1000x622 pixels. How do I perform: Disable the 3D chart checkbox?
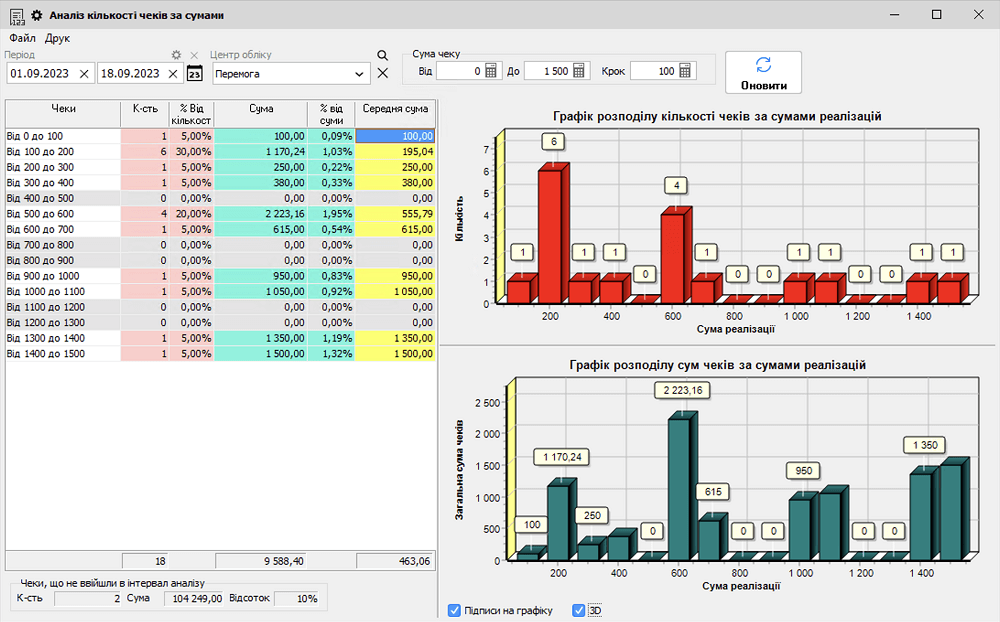pos(578,610)
